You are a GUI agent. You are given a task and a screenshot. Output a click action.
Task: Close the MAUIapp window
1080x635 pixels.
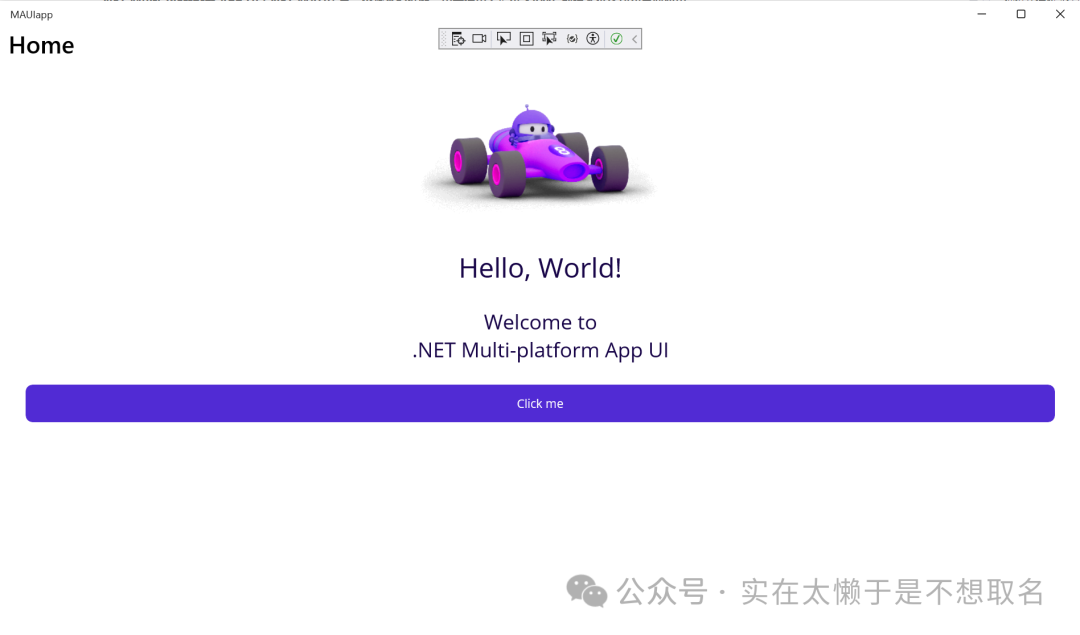tap(1060, 14)
